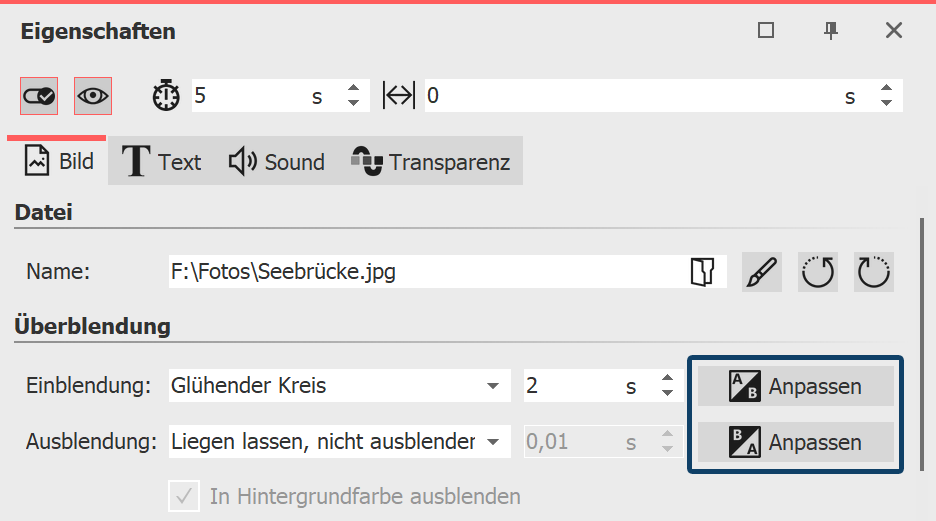Open the Text tab

(x=162, y=161)
